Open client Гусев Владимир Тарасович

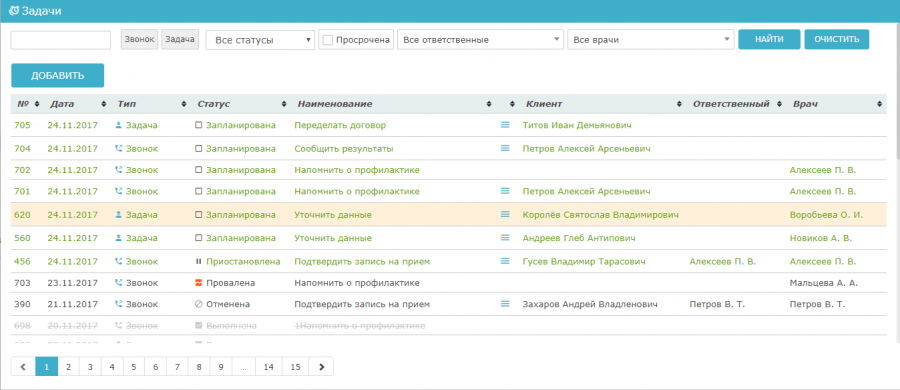coord(584,261)
